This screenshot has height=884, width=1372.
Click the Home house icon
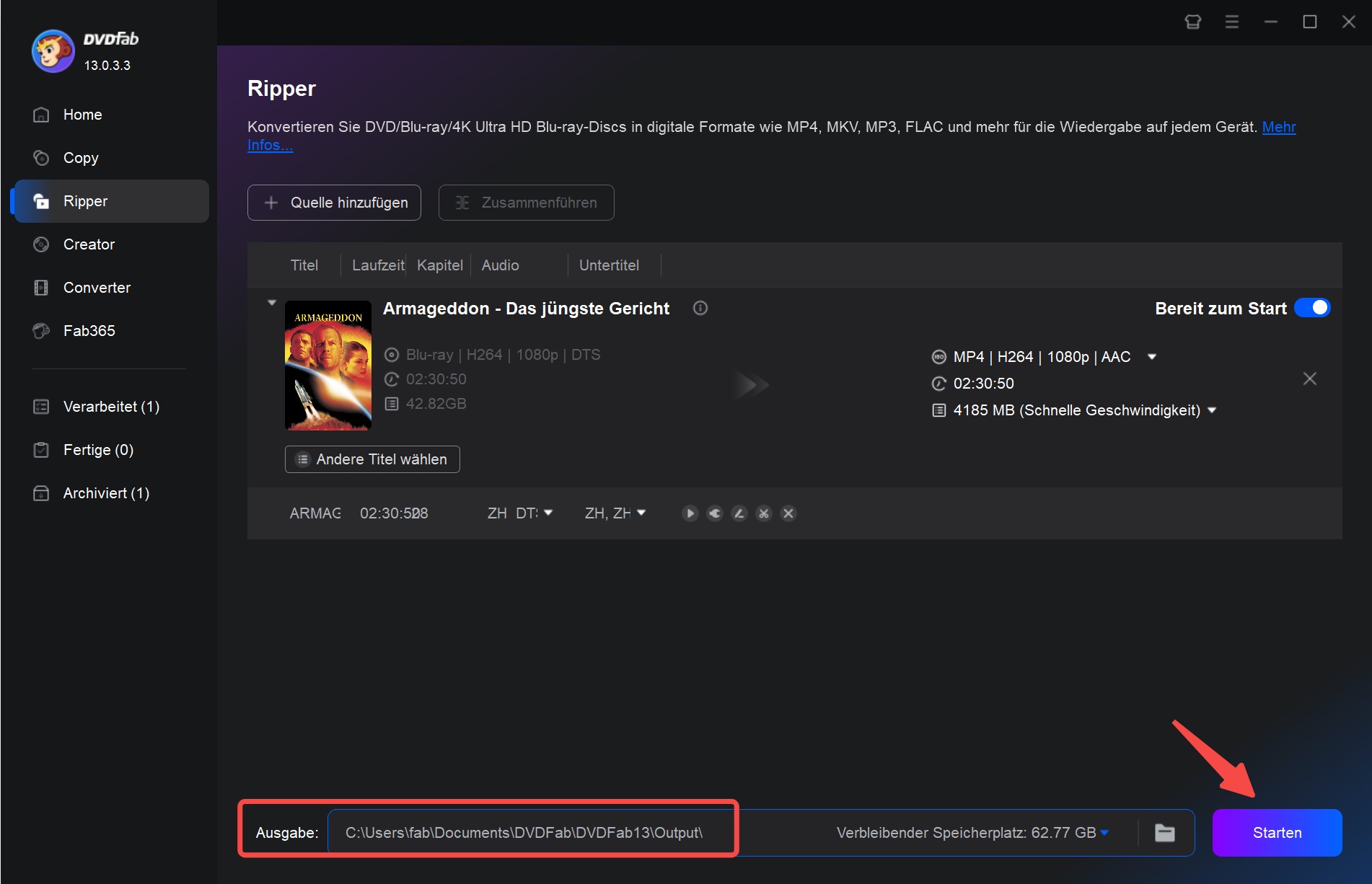pyautogui.click(x=41, y=115)
